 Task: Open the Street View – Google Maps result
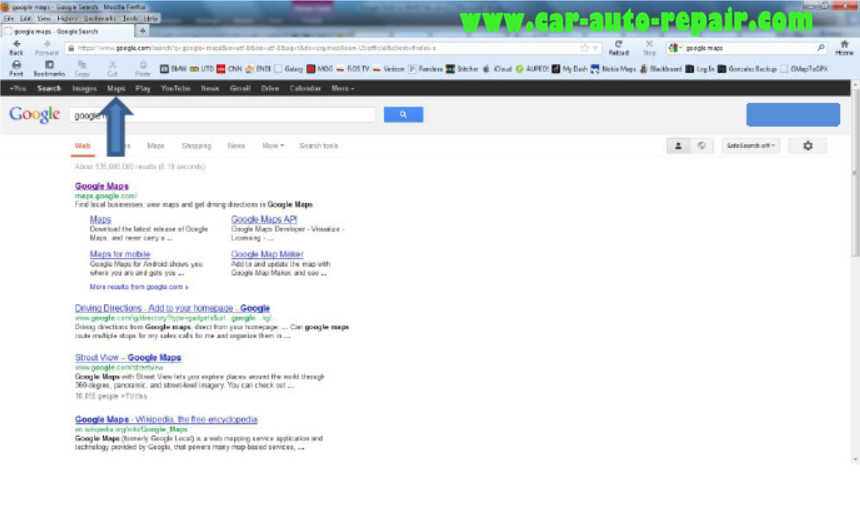(x=128, y=357)
